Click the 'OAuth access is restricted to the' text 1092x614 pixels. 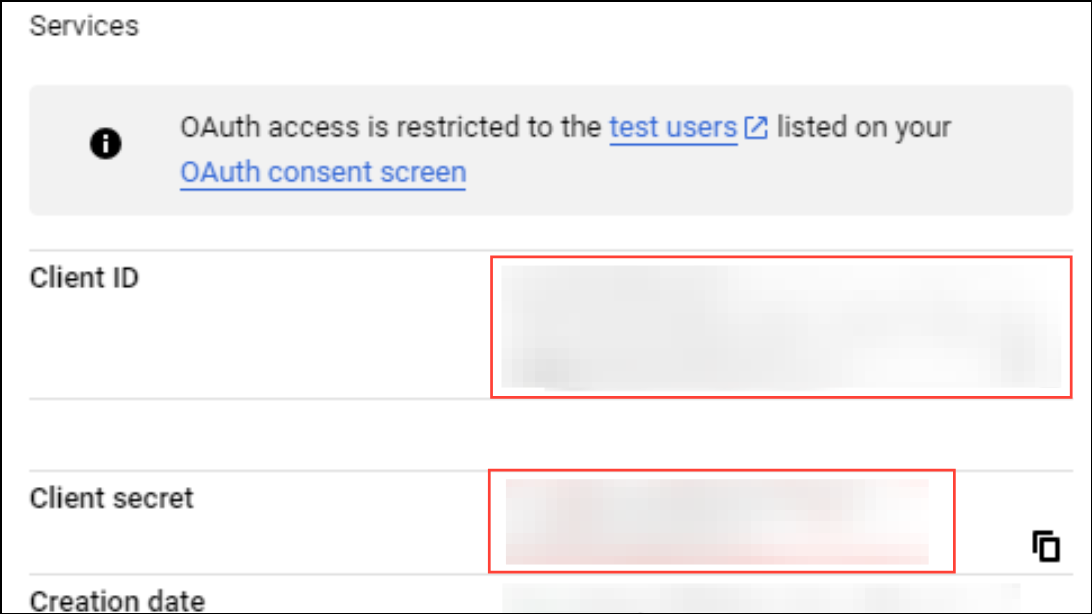(392, 128)
